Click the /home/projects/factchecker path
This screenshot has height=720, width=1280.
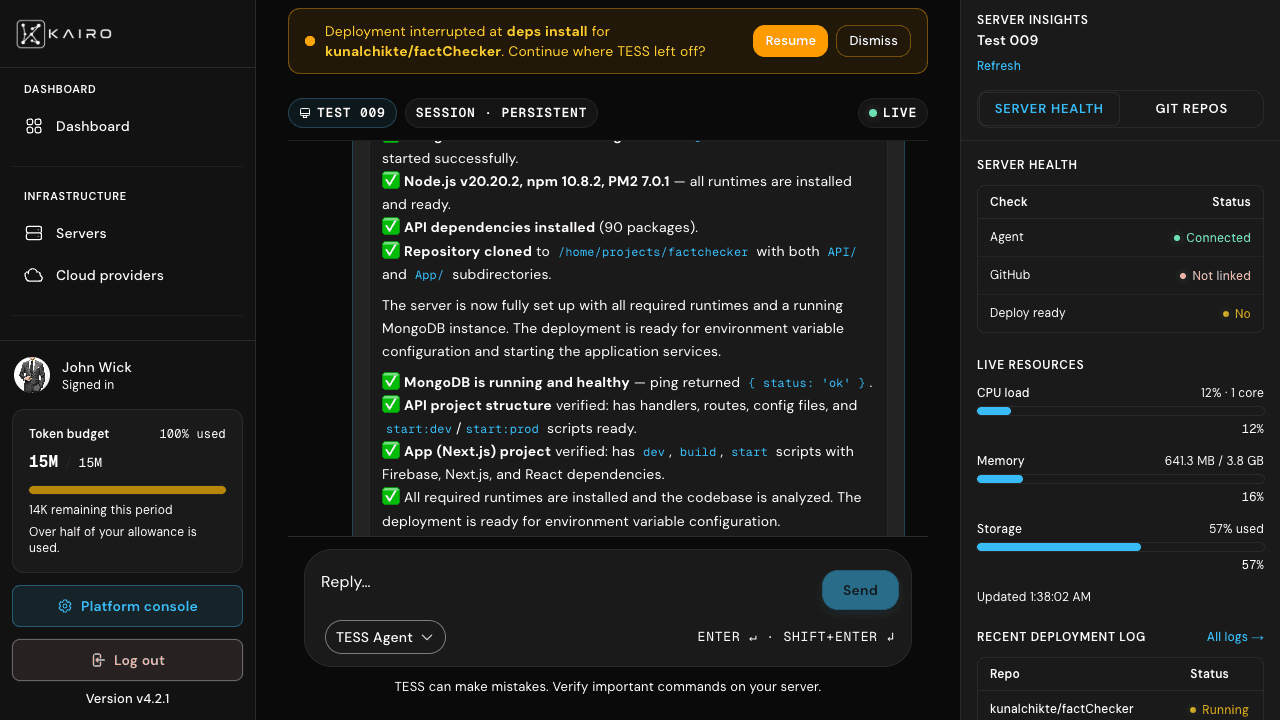pos(653,252)
